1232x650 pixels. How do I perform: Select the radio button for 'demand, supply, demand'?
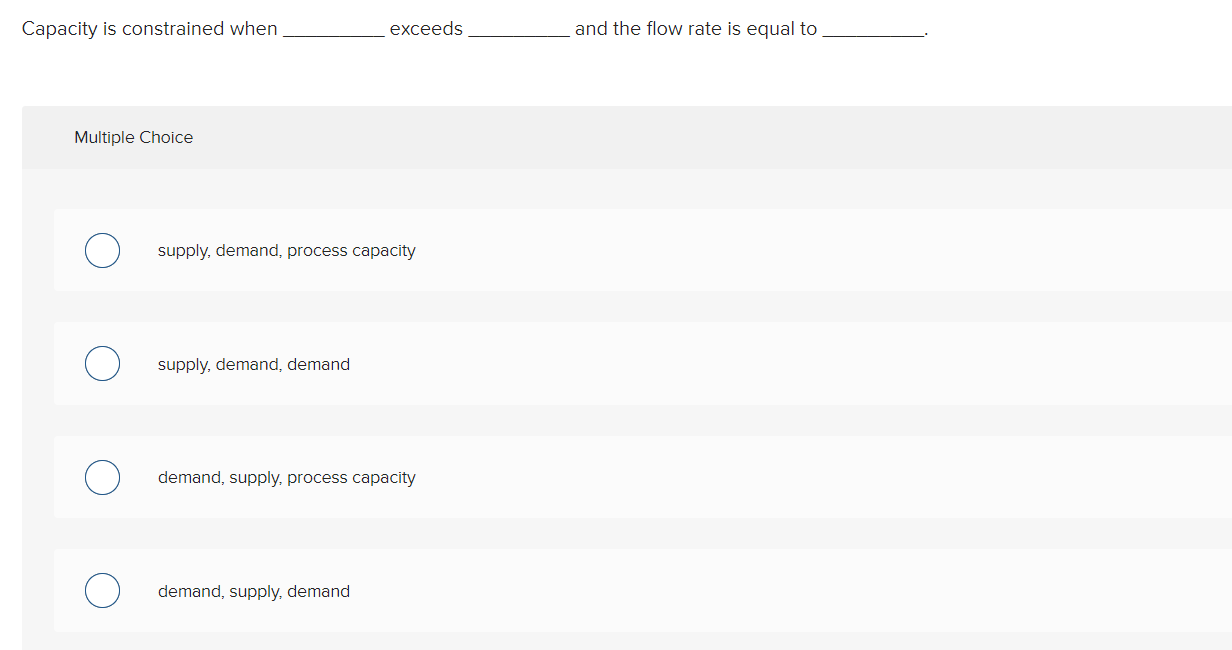[x=102, y=590]
